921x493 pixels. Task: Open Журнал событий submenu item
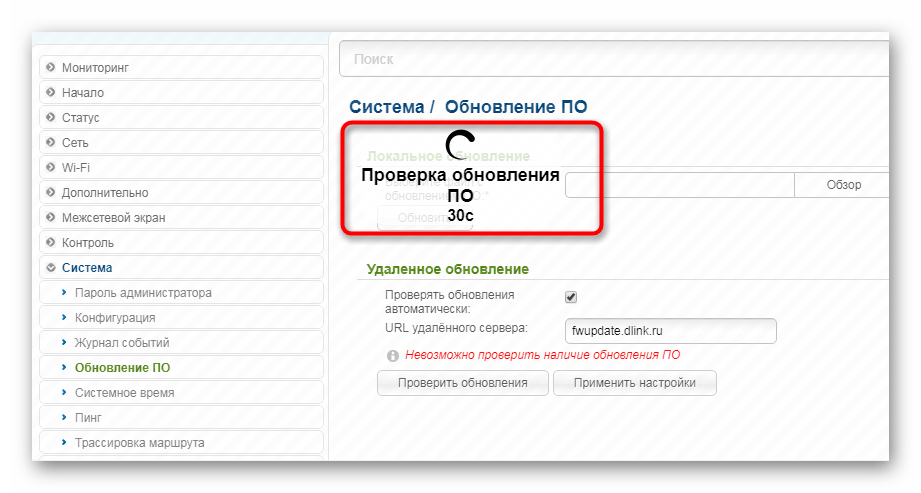(181, 343)
